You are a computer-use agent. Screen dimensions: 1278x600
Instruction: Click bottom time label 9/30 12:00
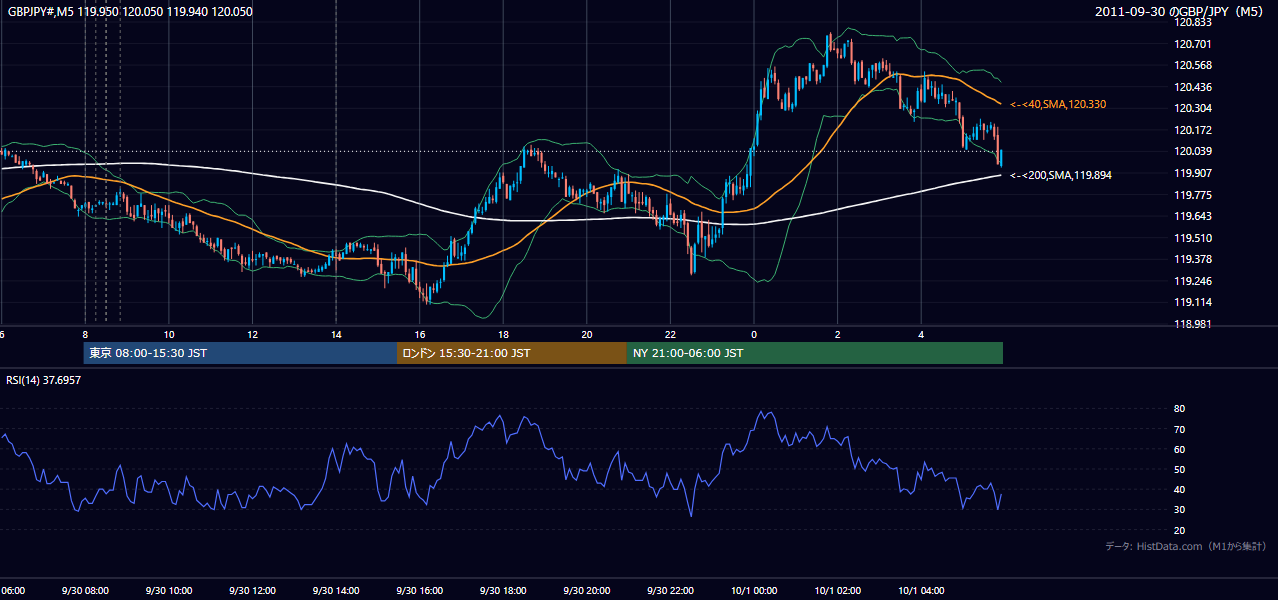[253, 591]
